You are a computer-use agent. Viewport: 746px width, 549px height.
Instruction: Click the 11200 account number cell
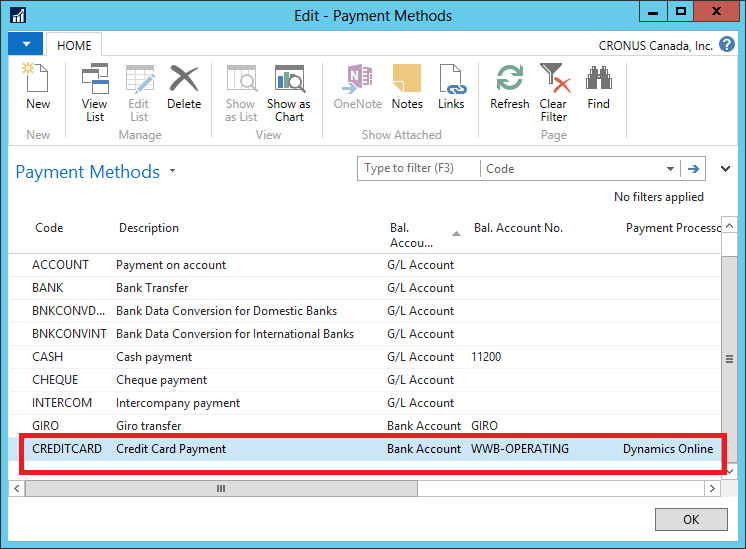(x=486, y=357)
